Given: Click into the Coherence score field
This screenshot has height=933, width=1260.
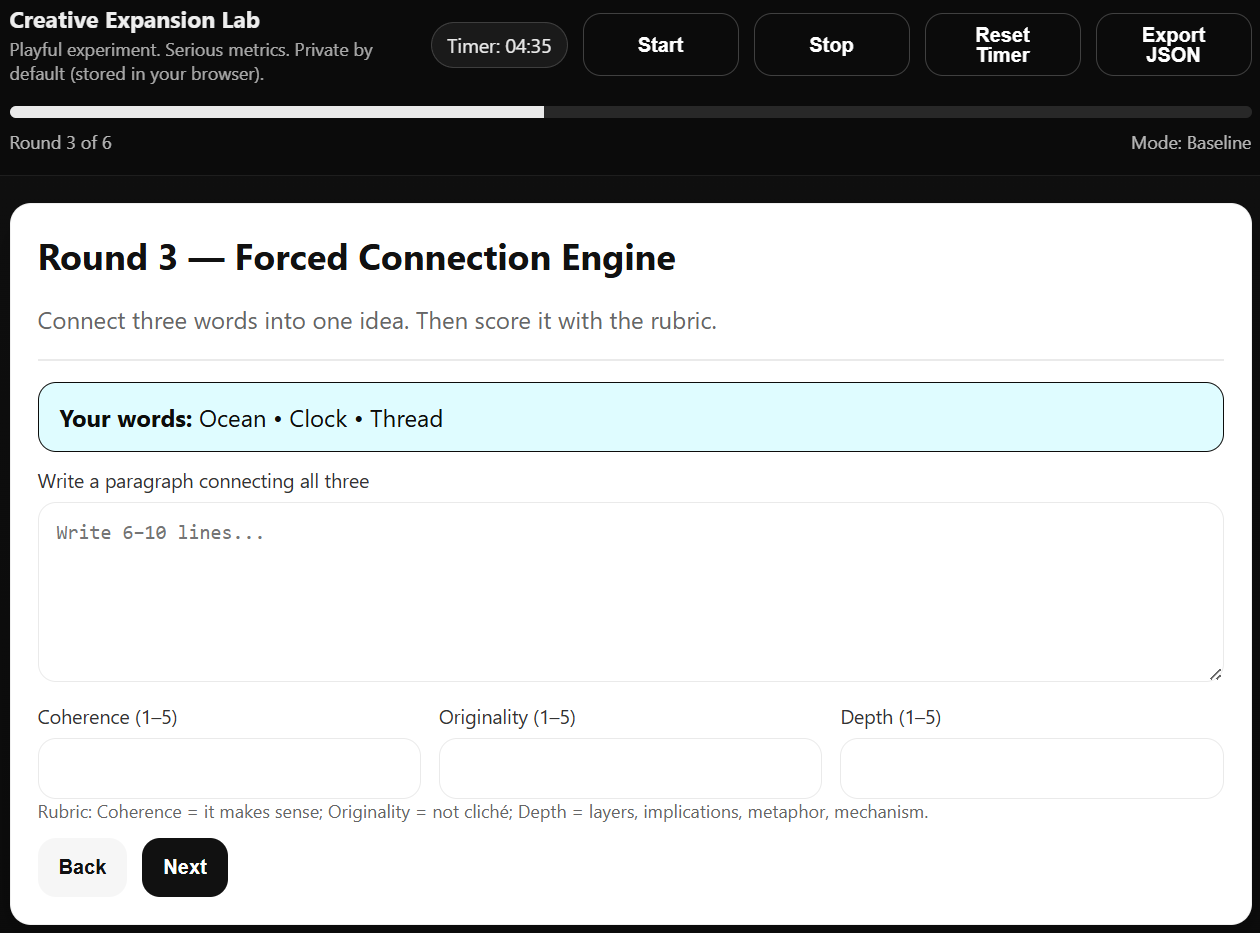Looking at the screenshot, I should 229,768.
